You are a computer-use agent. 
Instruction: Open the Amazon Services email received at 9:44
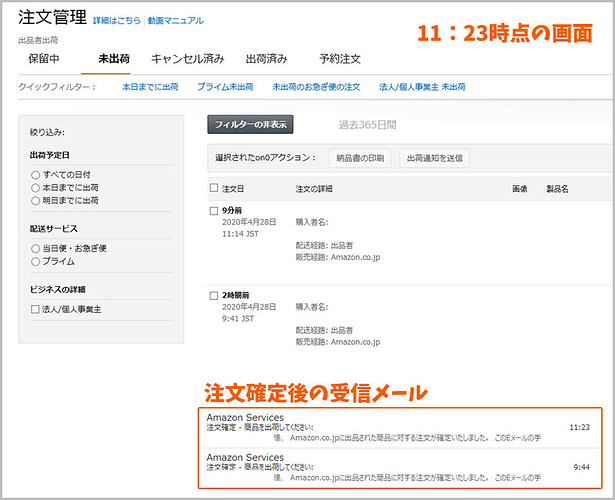click(x=400, y=468)
